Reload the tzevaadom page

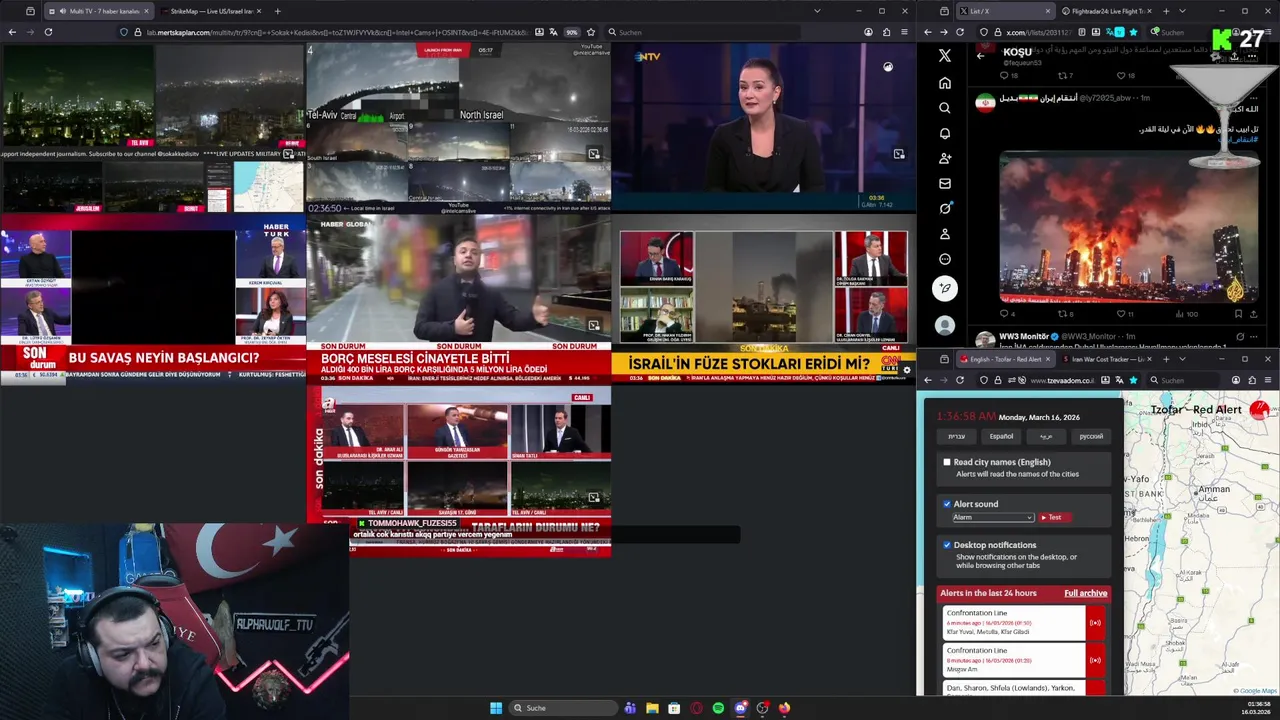coord(960,380)
